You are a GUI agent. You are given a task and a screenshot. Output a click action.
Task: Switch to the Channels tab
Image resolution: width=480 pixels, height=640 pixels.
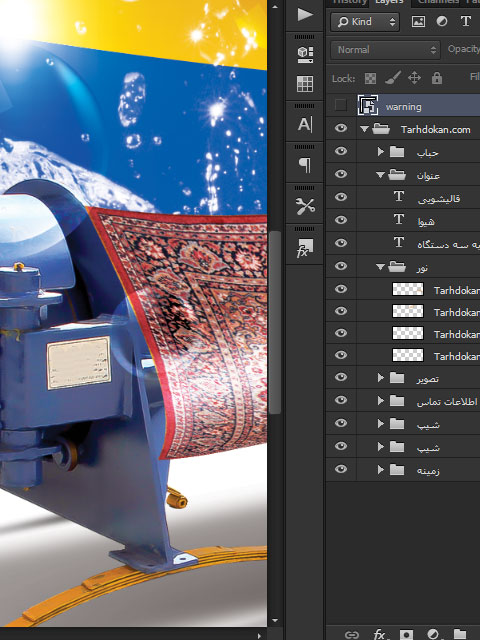[x=438, y=2]
